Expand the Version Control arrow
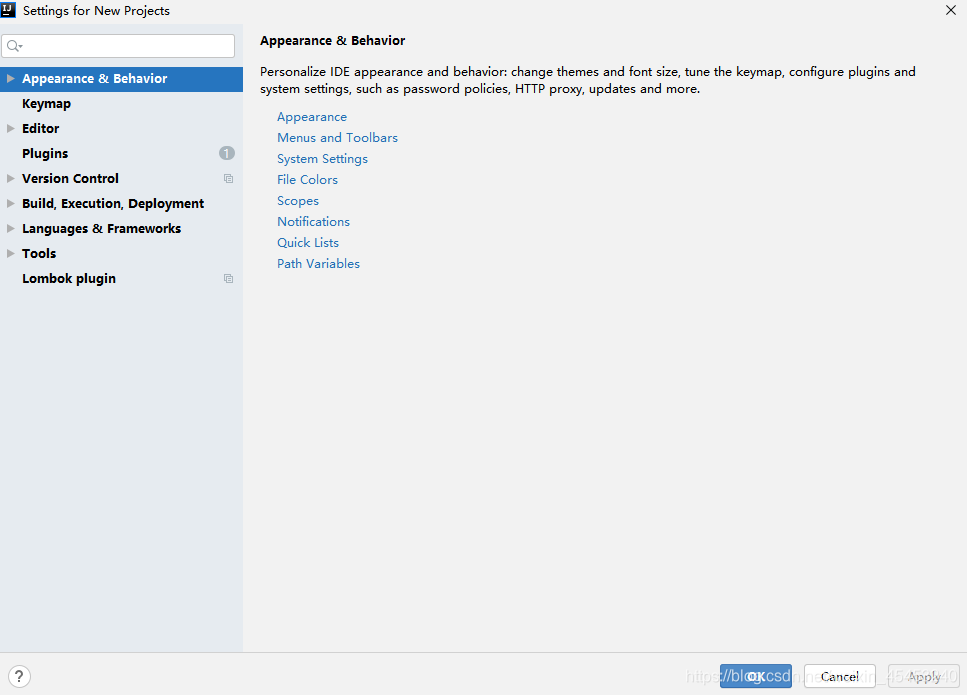The width and height of the screenshot is (967, 695). tap(10, 178)
